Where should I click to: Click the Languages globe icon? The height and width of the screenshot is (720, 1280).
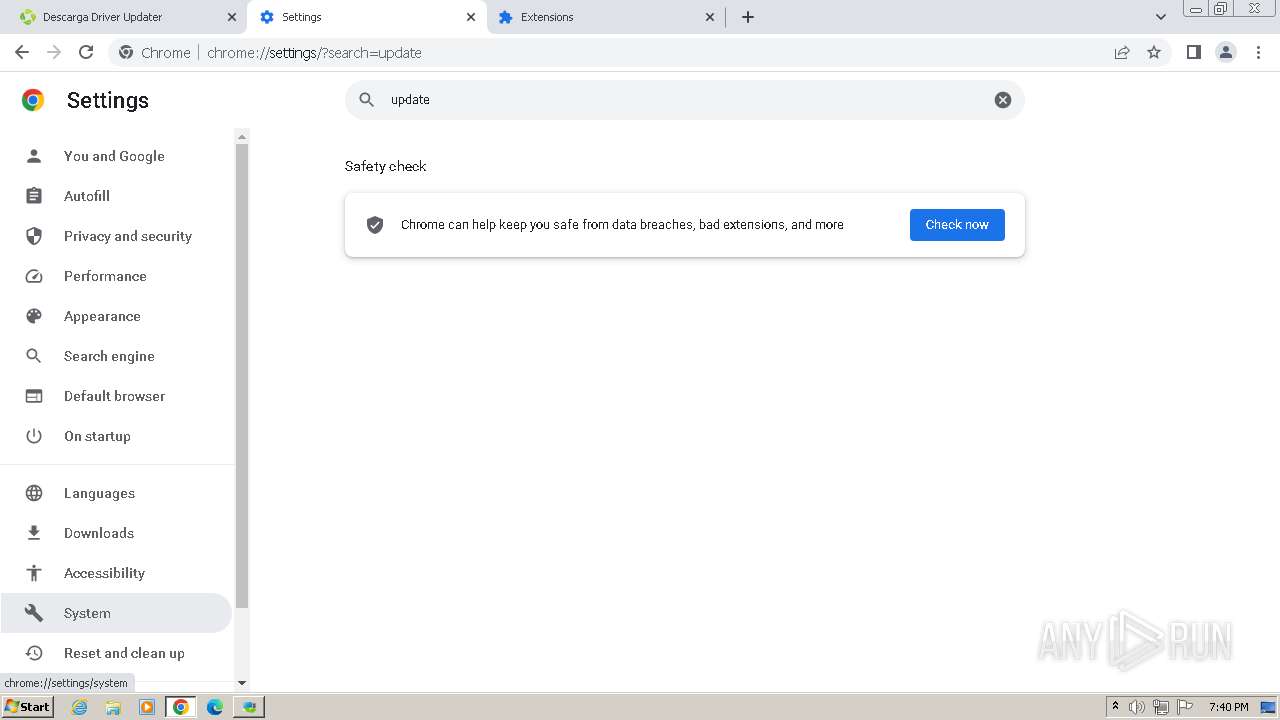[34, 493]
